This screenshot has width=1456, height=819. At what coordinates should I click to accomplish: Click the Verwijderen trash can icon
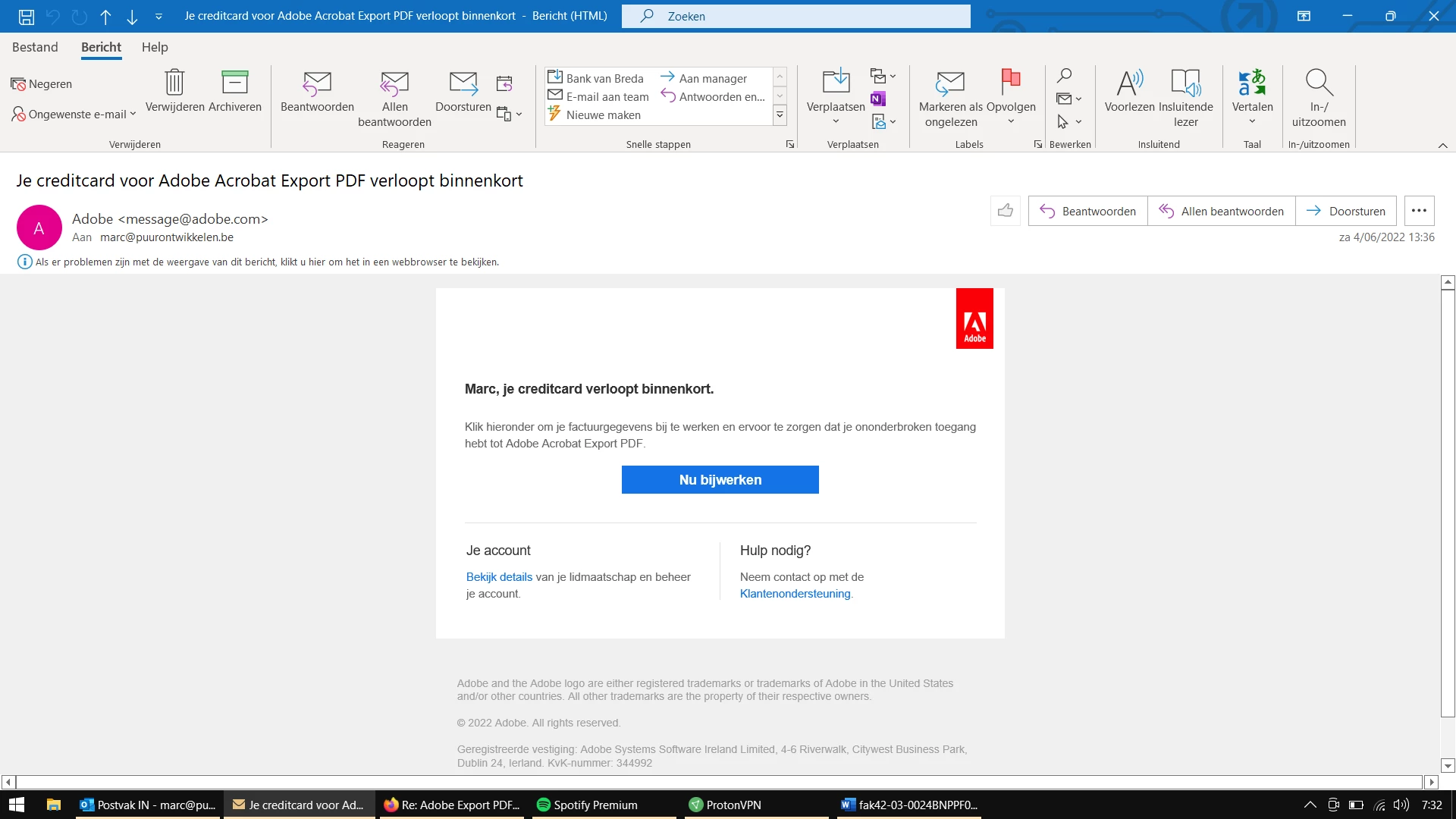click(x=174, y=83)
